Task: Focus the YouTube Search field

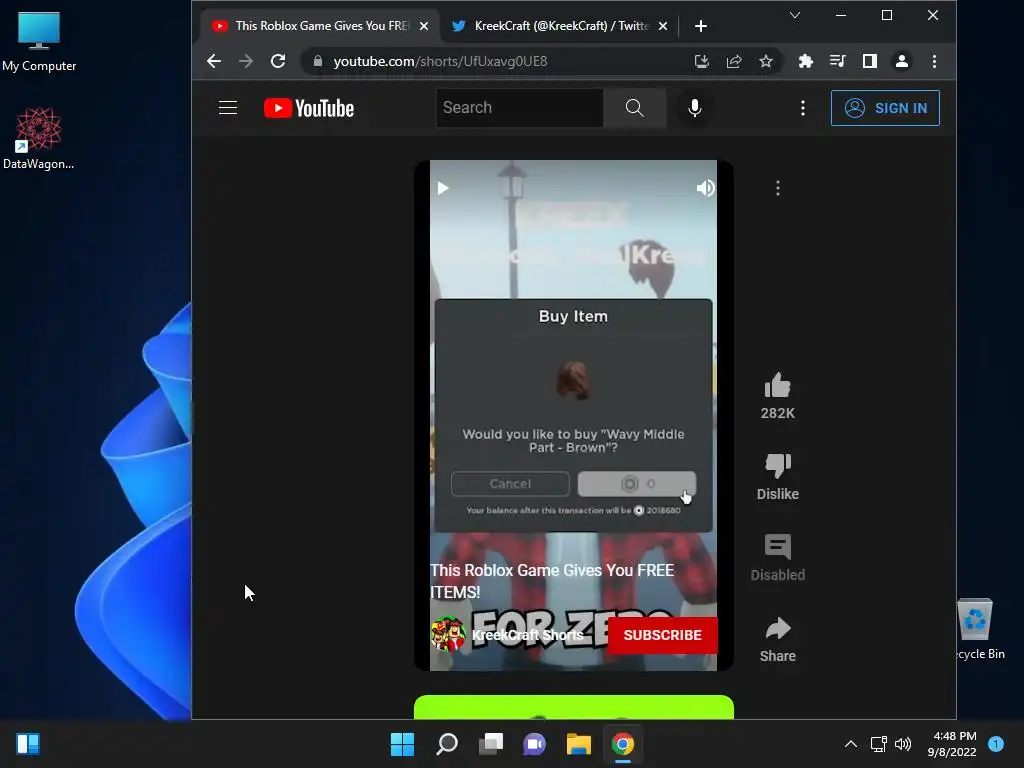Action: pos(520,108)
